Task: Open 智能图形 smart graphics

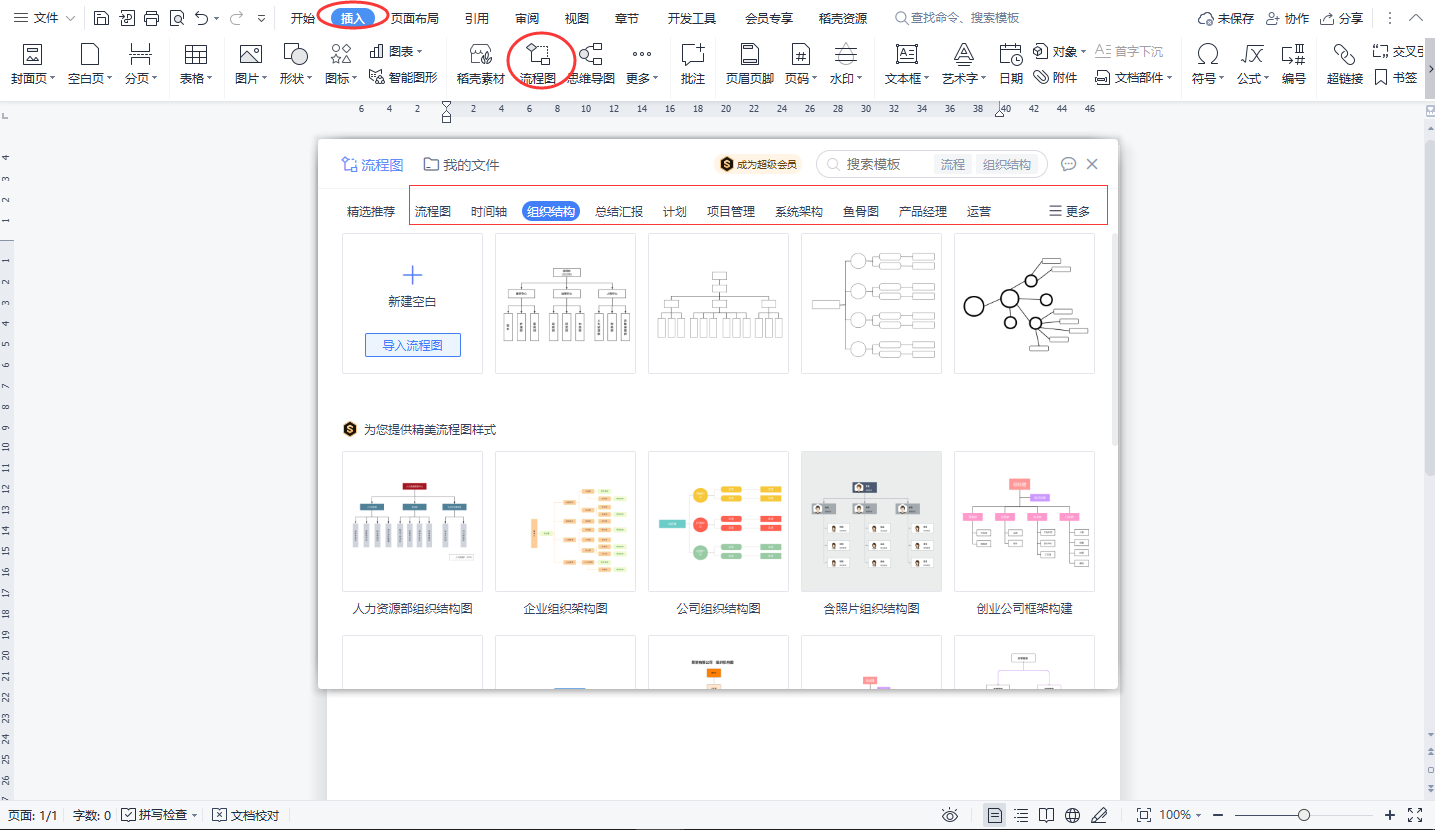Action: 403,77
